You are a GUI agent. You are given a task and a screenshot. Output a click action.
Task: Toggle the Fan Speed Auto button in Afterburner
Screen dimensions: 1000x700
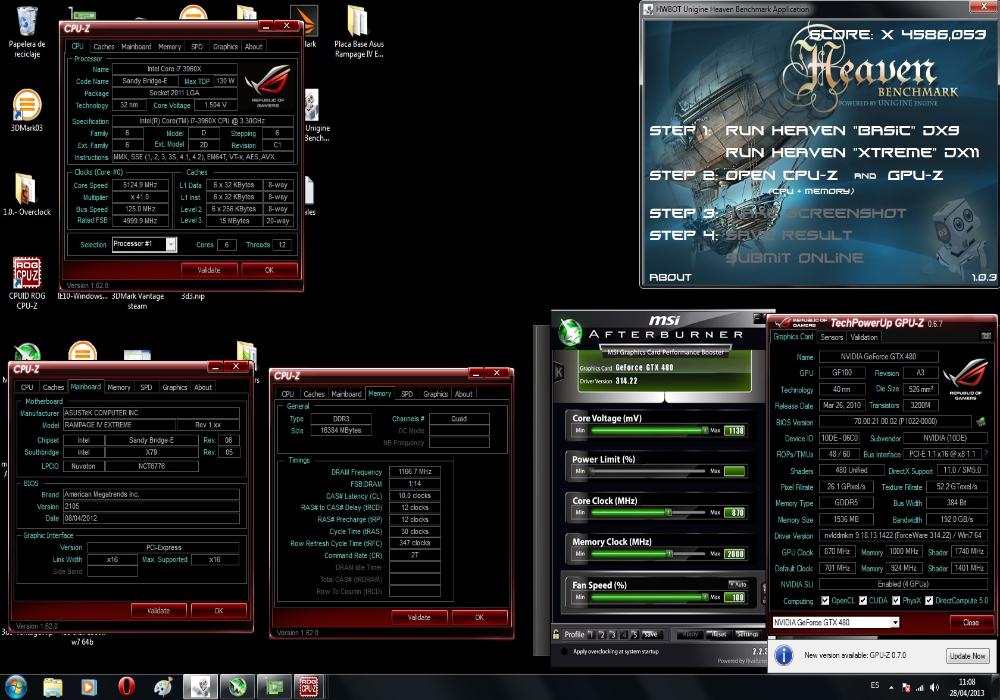[737, 584]
